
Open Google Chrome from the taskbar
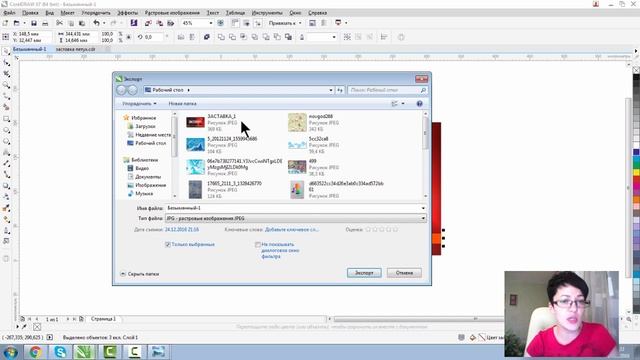[35, 351]
